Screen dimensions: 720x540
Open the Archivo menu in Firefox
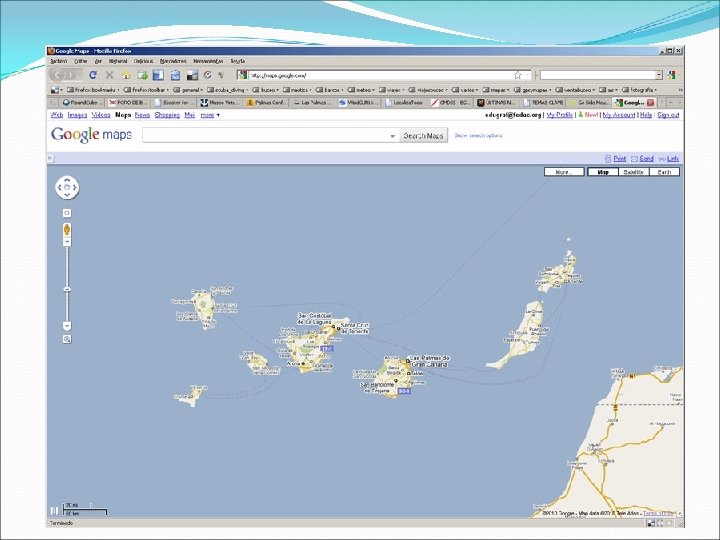tap(60, 61)
